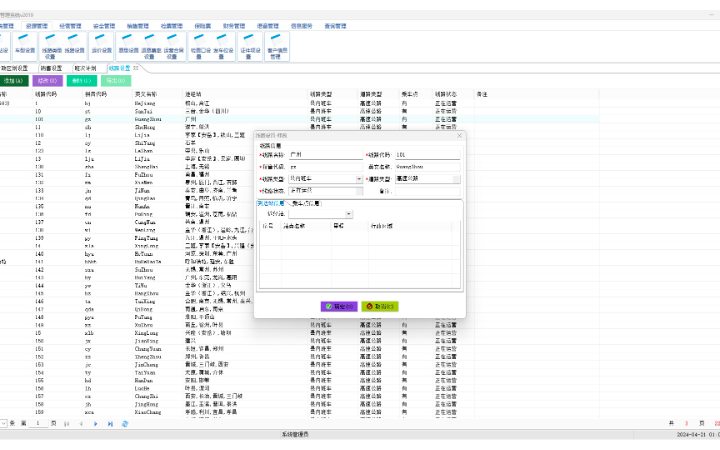The width and height of the screenshot is (720, 450).
Task: Edit the mnemonic code field showing gz
Action: [325, 167]
